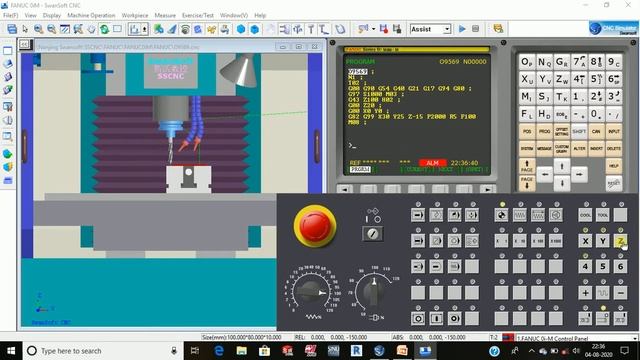Click the blue save icon in toolbar
Viewport: 640px width, 360px height.
12,29
